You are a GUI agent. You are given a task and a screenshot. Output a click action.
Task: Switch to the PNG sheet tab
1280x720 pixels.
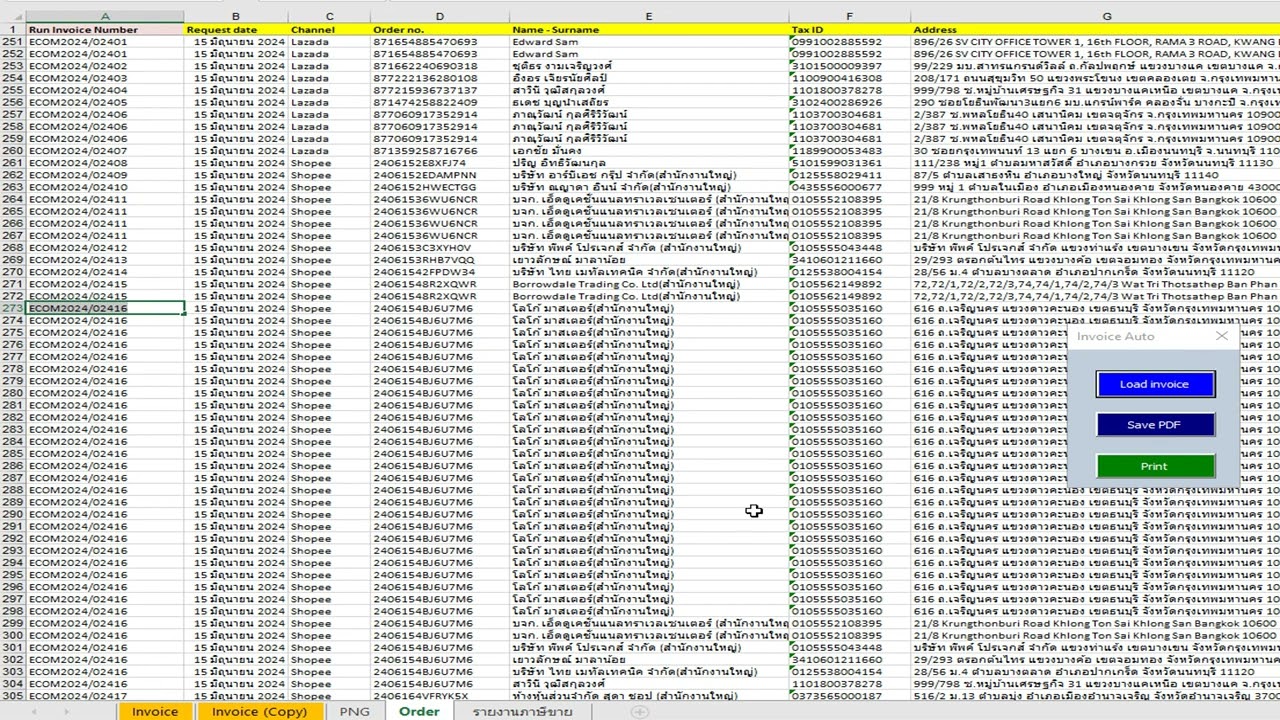coord(354,711)
